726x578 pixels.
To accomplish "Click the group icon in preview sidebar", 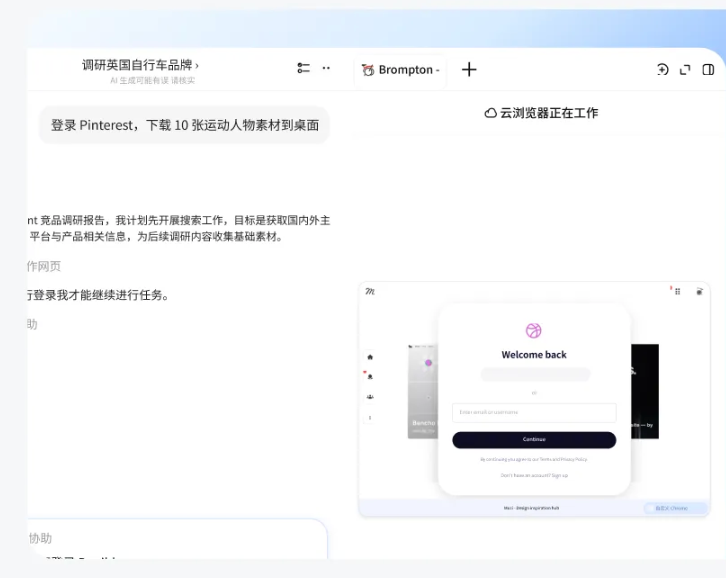I will tap(370, 397).
